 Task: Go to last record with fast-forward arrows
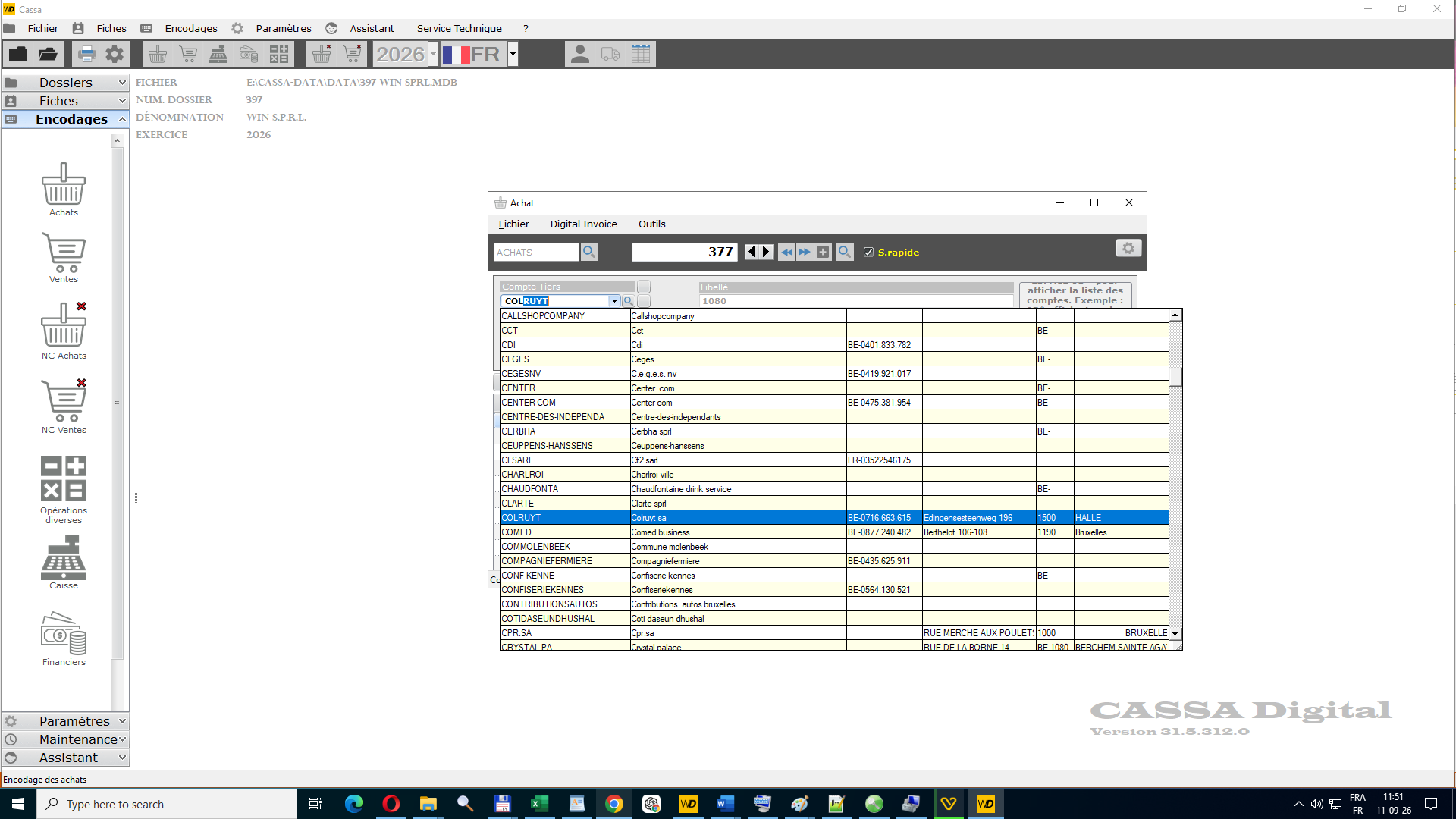coord(805,252)
